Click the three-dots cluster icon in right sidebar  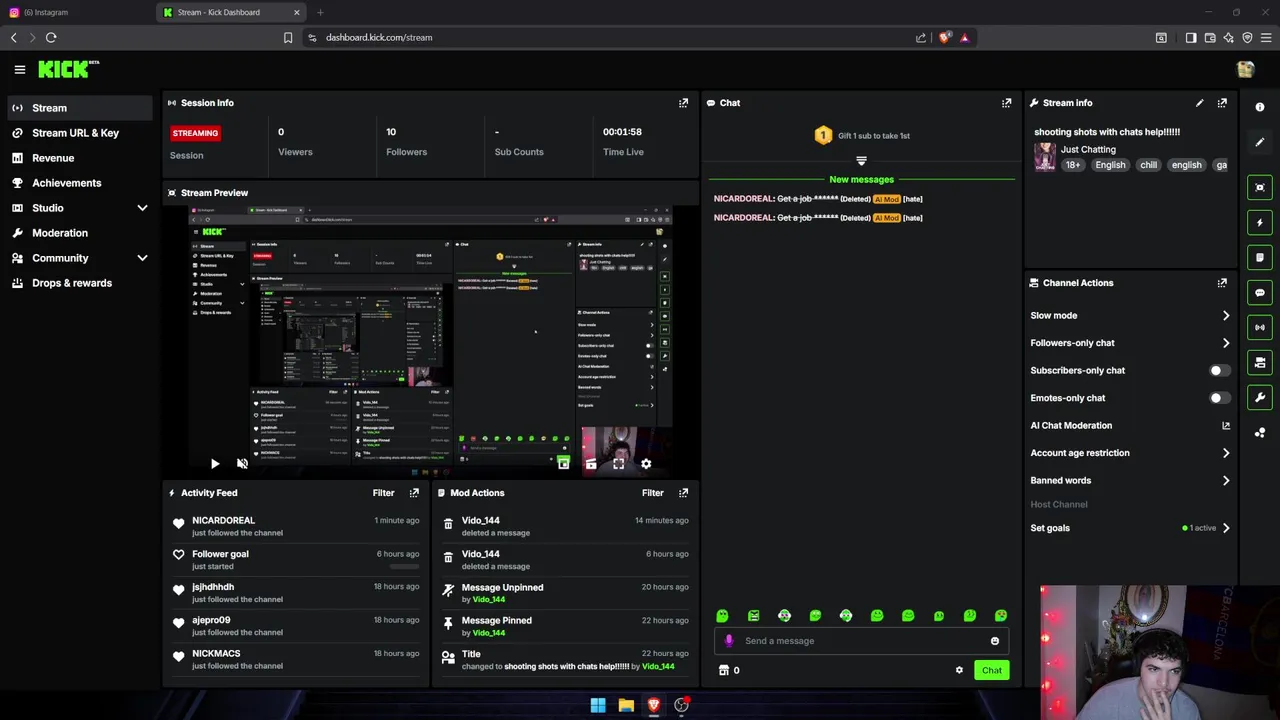[1260, 432]
